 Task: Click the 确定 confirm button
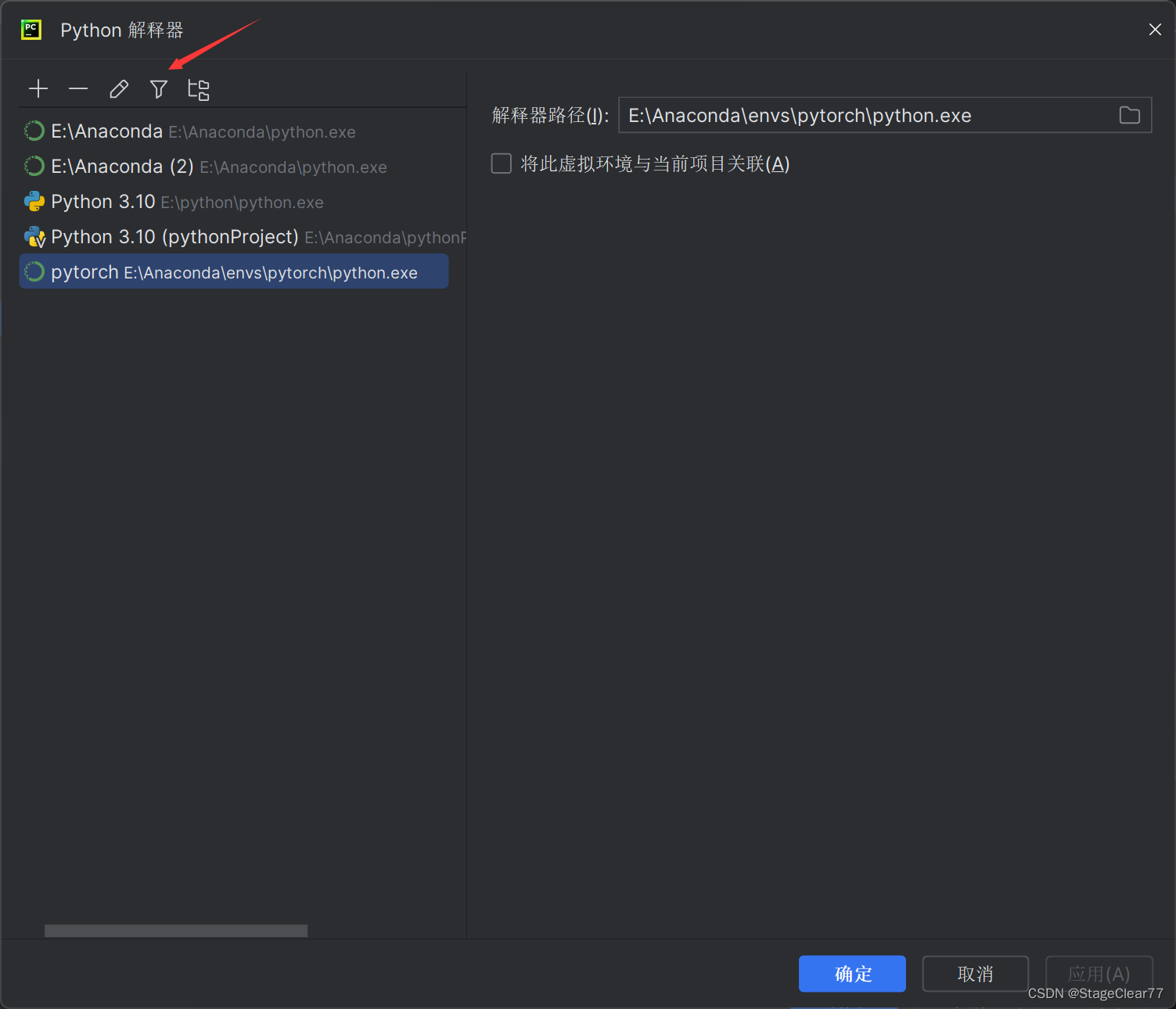852,974
